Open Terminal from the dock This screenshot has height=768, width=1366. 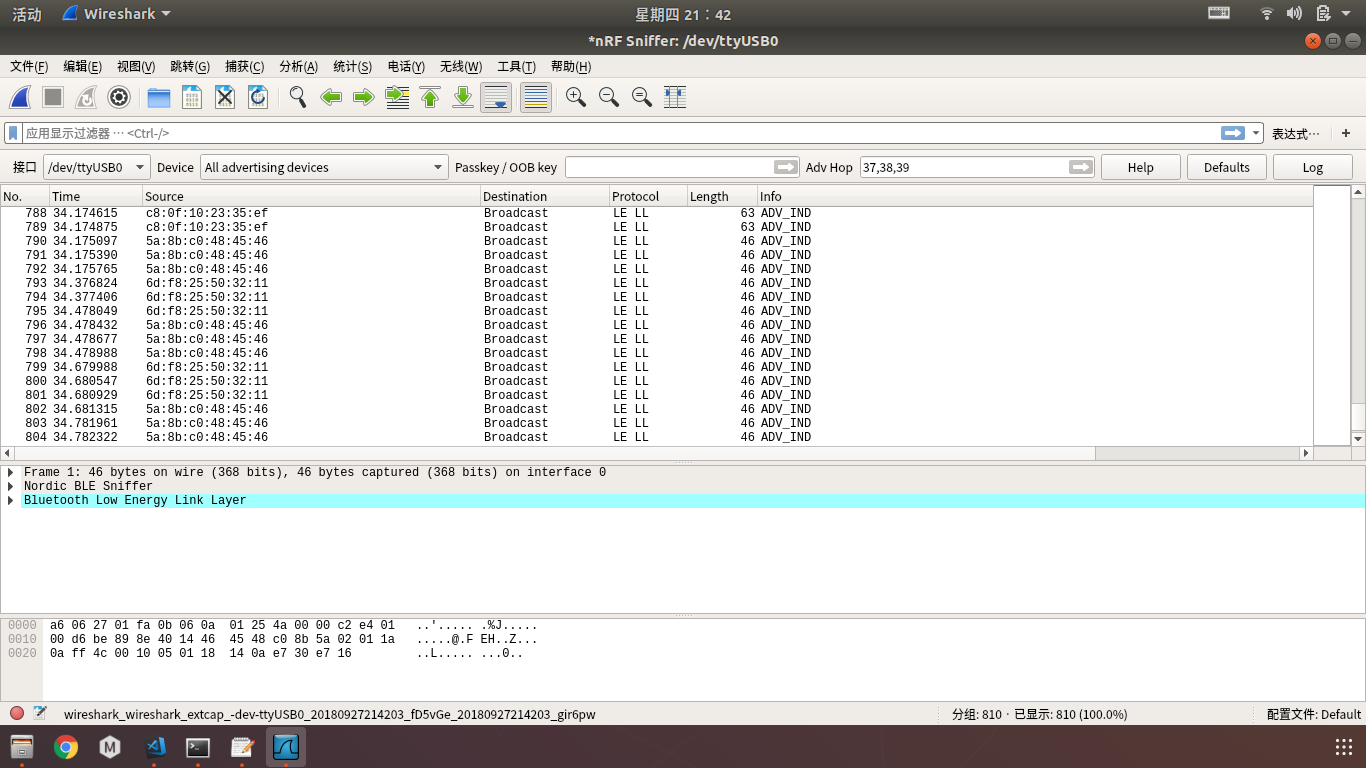198,747
